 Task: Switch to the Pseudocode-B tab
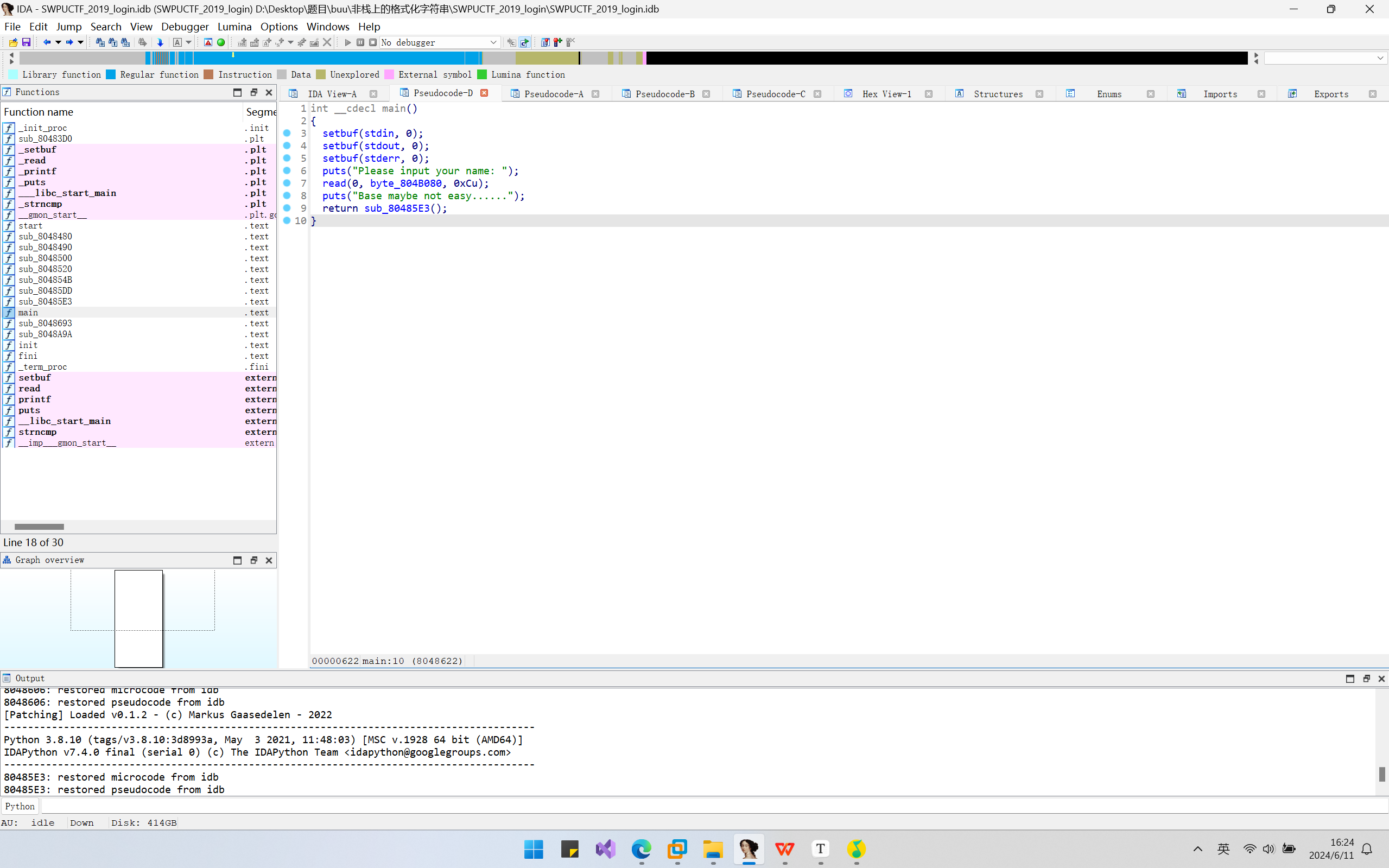pos(665,94)
